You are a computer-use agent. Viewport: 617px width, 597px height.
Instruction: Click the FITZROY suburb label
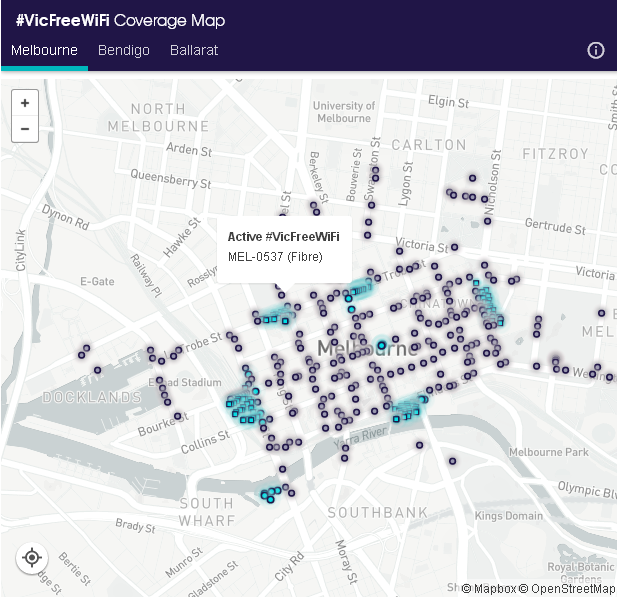pos(556,154)
